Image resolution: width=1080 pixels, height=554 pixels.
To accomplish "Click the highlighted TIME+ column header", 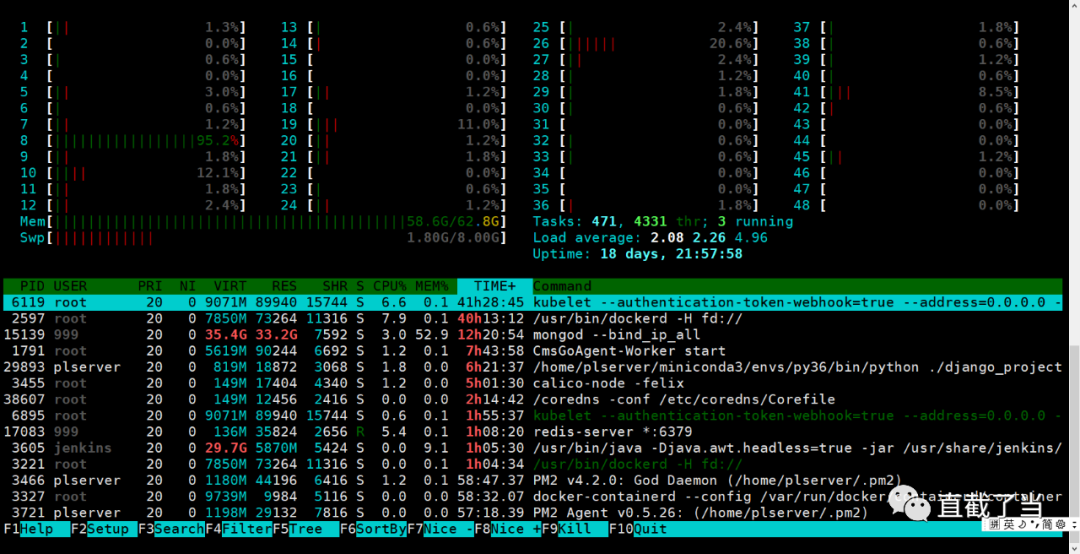I will point(495,286).
